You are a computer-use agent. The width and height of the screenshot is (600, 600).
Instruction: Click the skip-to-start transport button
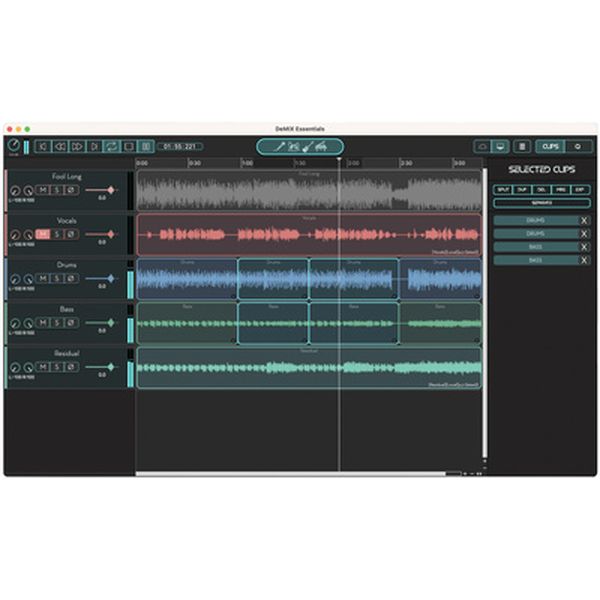(42, 146)
